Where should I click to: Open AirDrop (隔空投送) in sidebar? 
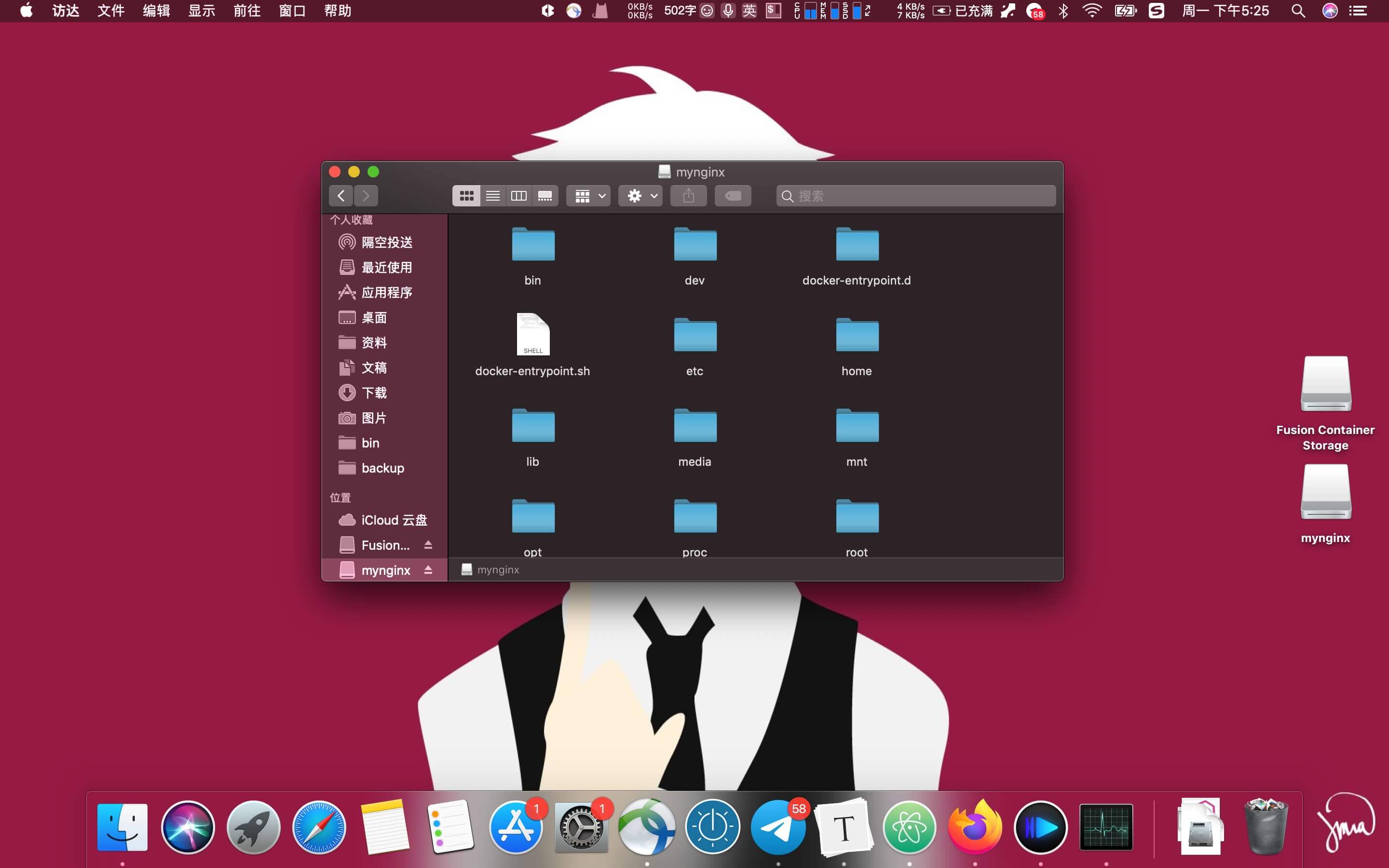pyautogui.click(x=386, y=242)
